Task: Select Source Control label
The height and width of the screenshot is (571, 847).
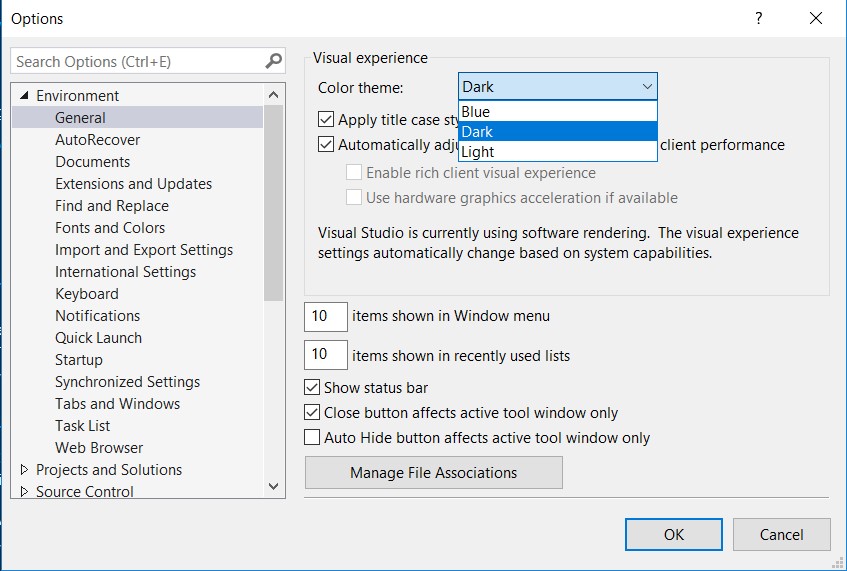Action: 85,492
